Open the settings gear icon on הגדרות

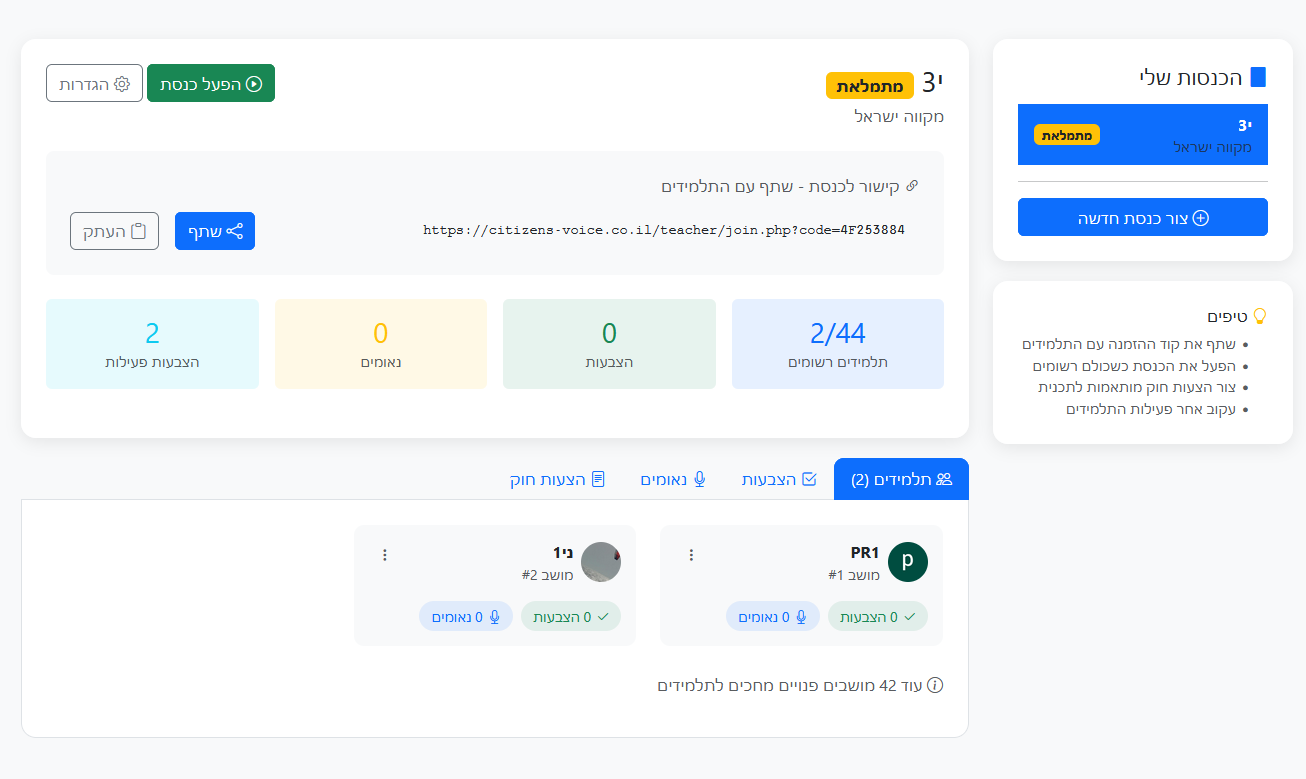[121, 84]
